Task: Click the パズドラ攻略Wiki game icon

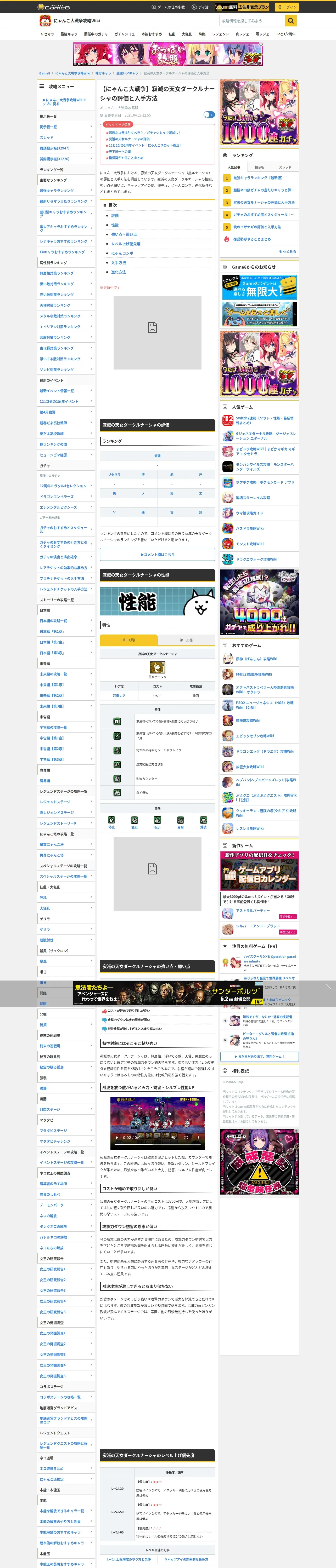Action: click(x=228, y=528)
